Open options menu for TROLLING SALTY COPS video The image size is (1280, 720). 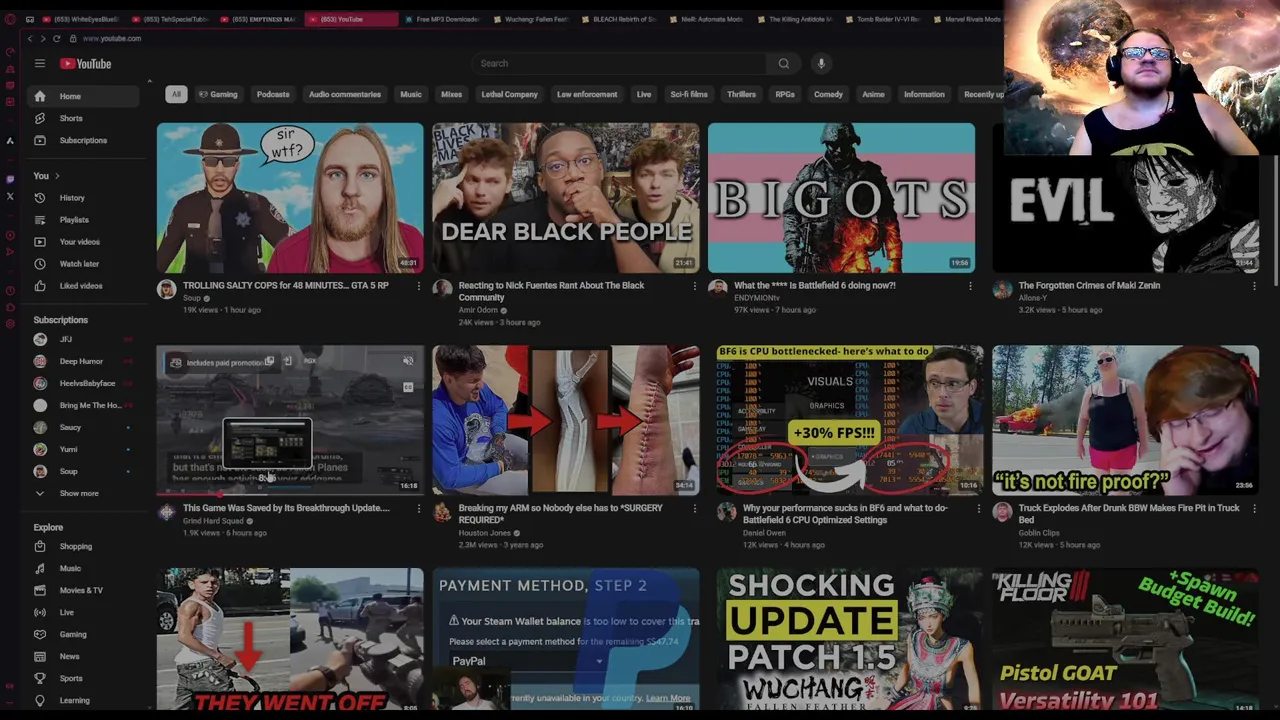pos(419,286)
